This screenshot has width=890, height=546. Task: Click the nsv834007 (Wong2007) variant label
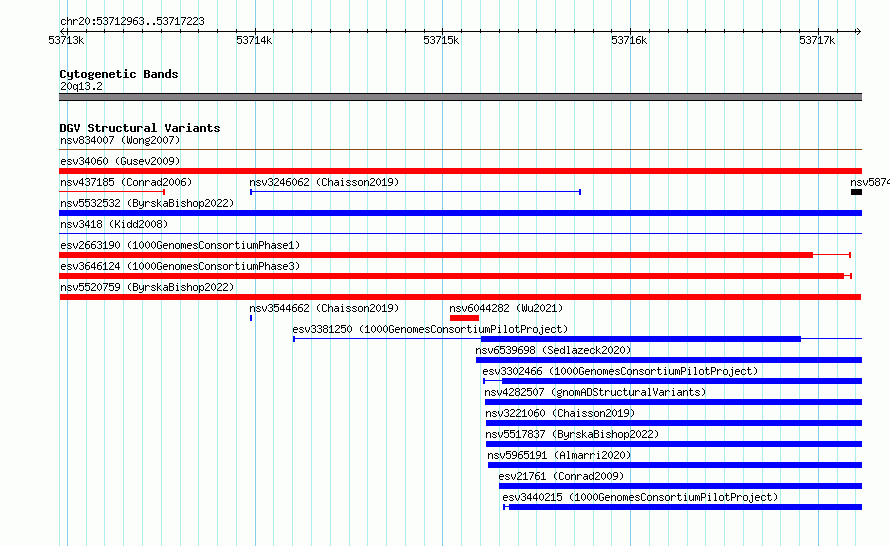coord(120,140)
